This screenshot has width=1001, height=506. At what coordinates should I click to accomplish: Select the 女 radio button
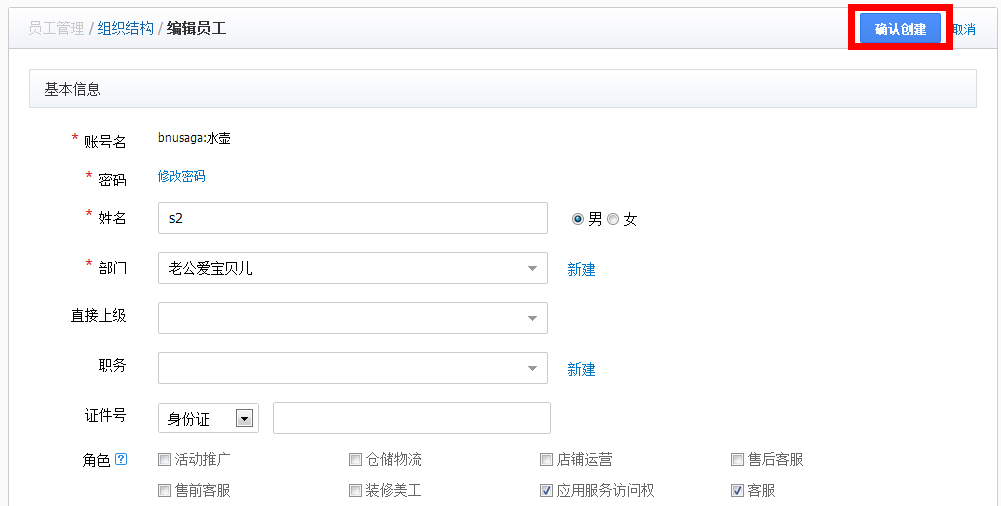tap(613, 219)
